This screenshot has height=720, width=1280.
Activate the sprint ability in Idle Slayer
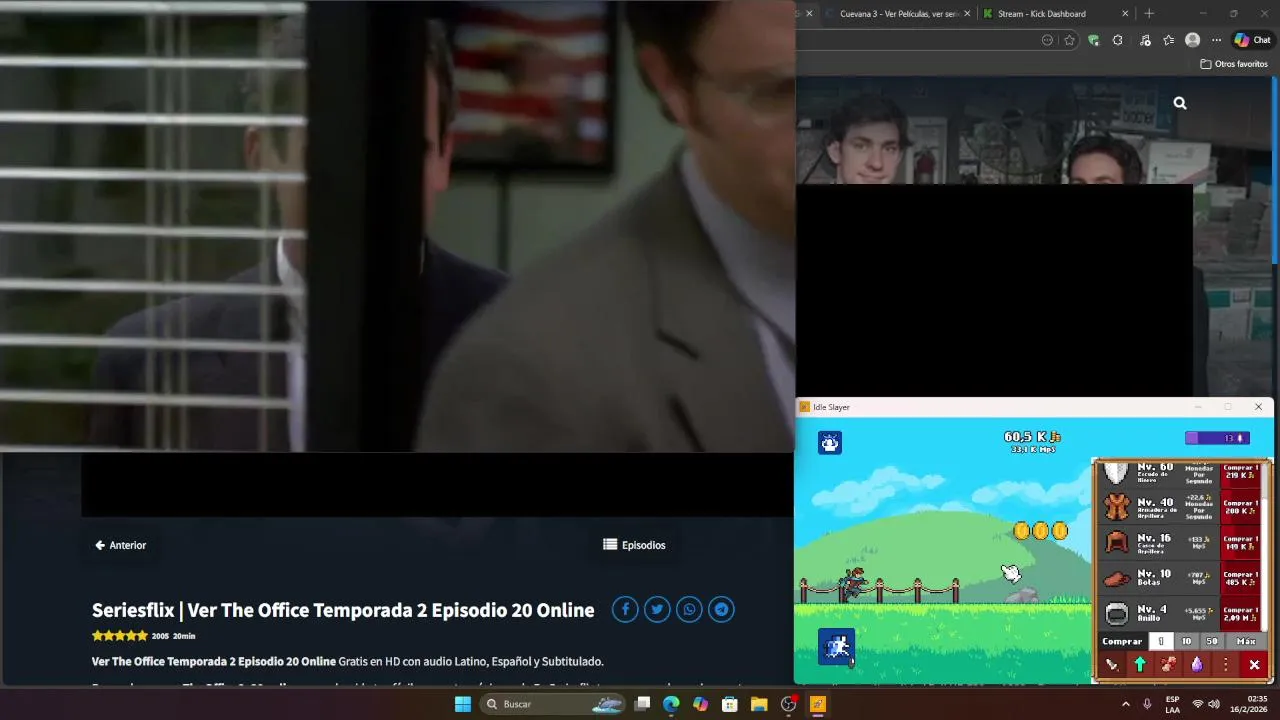point(836,647)
